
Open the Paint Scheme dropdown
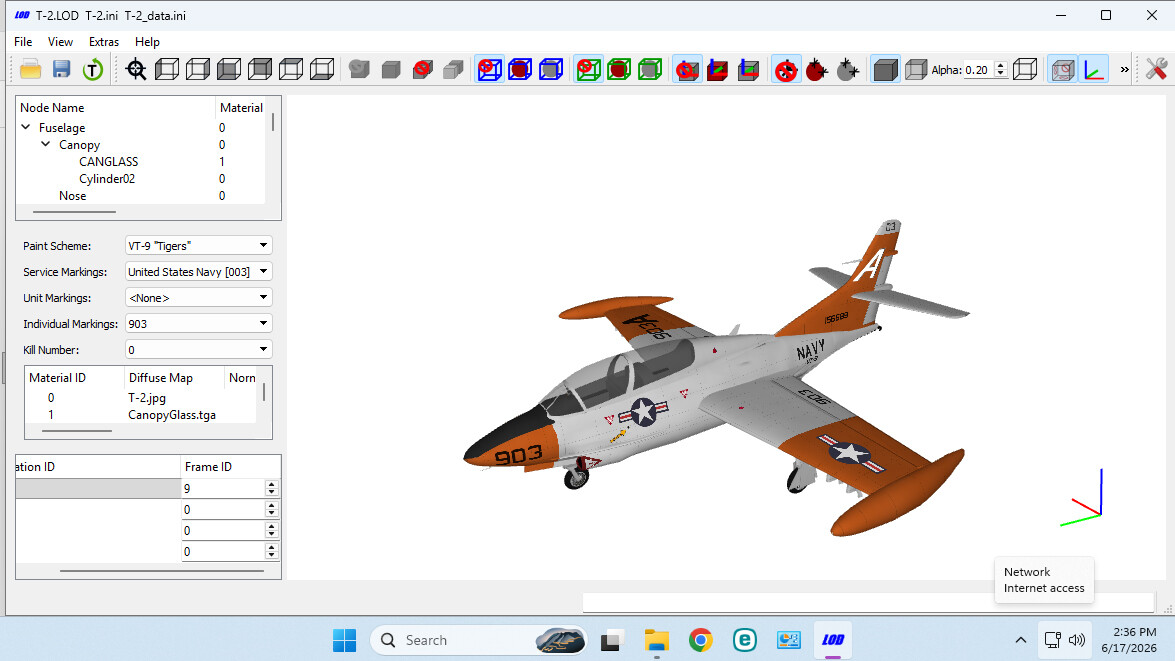coord(199,246)
